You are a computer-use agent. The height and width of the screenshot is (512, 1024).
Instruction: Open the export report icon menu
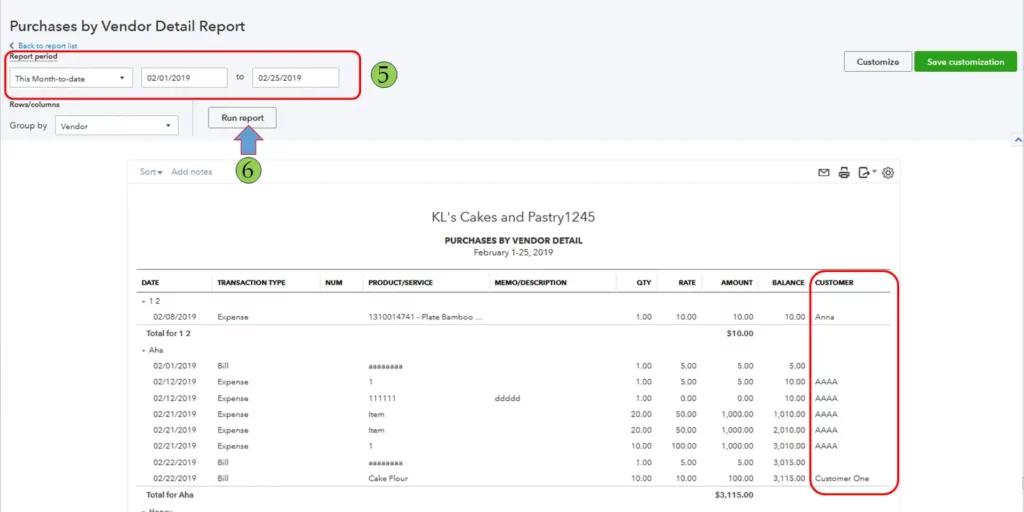pos(866,173)
